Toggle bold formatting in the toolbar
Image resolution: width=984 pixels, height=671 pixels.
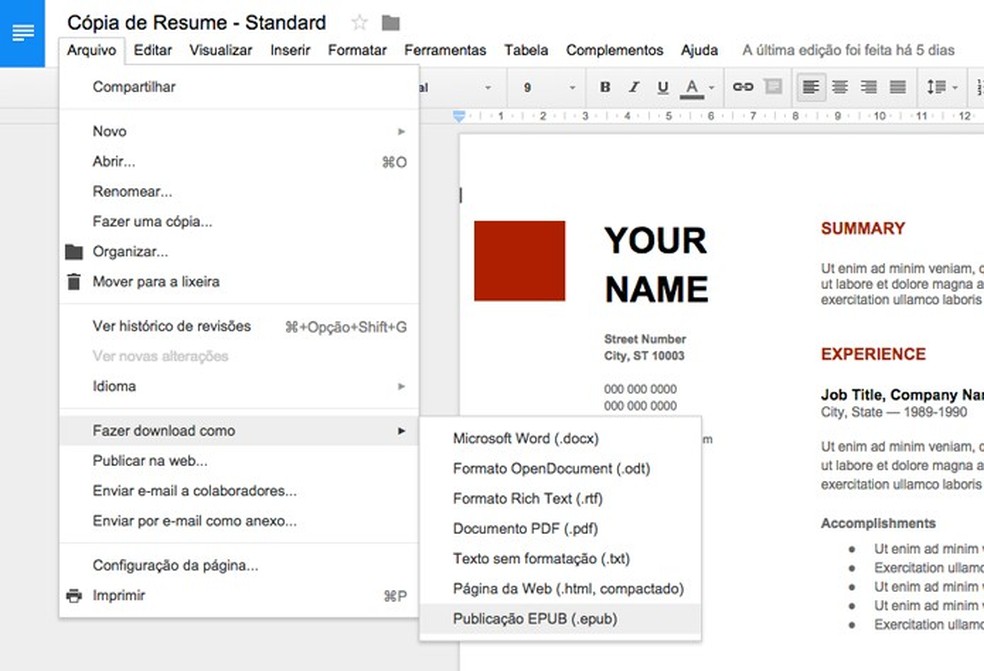(x=605, y=88)
